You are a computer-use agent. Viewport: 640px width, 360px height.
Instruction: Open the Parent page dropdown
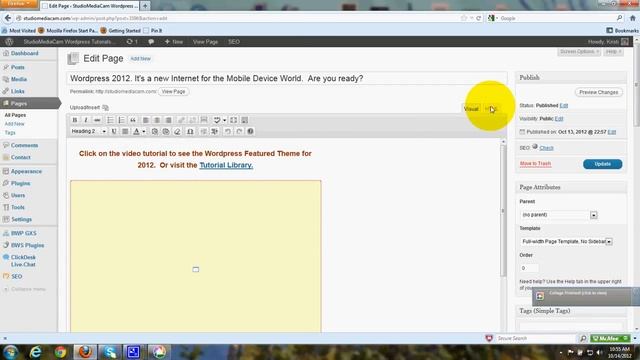[559, 215]
